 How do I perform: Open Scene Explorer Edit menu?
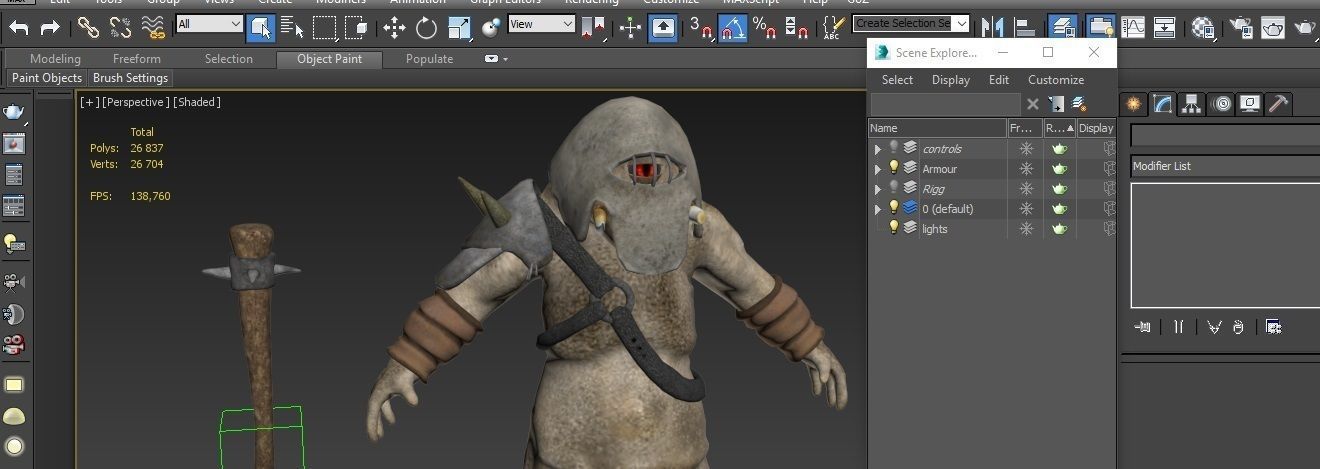(x=999, y=80)
